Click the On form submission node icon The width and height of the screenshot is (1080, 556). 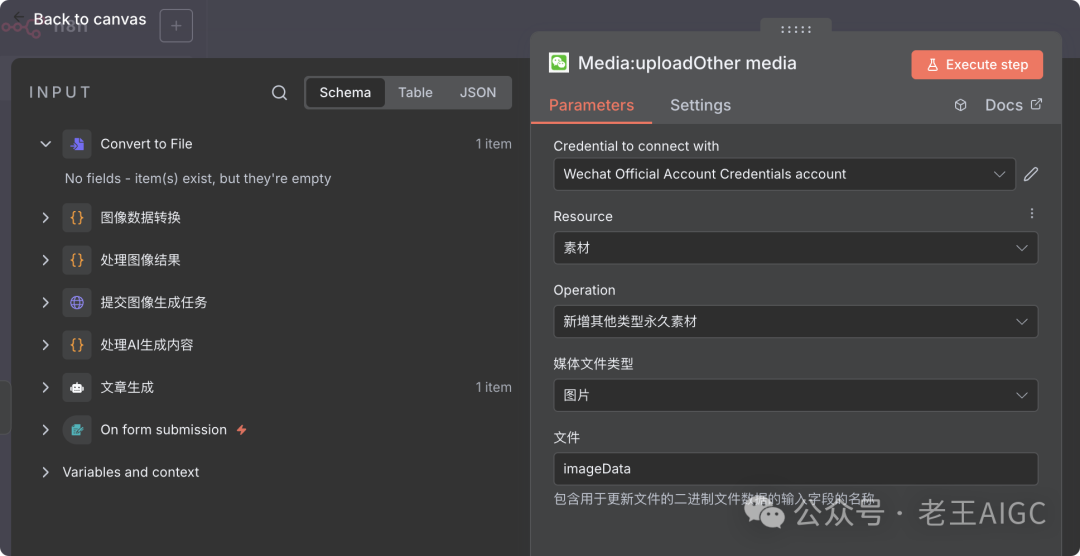77,430
